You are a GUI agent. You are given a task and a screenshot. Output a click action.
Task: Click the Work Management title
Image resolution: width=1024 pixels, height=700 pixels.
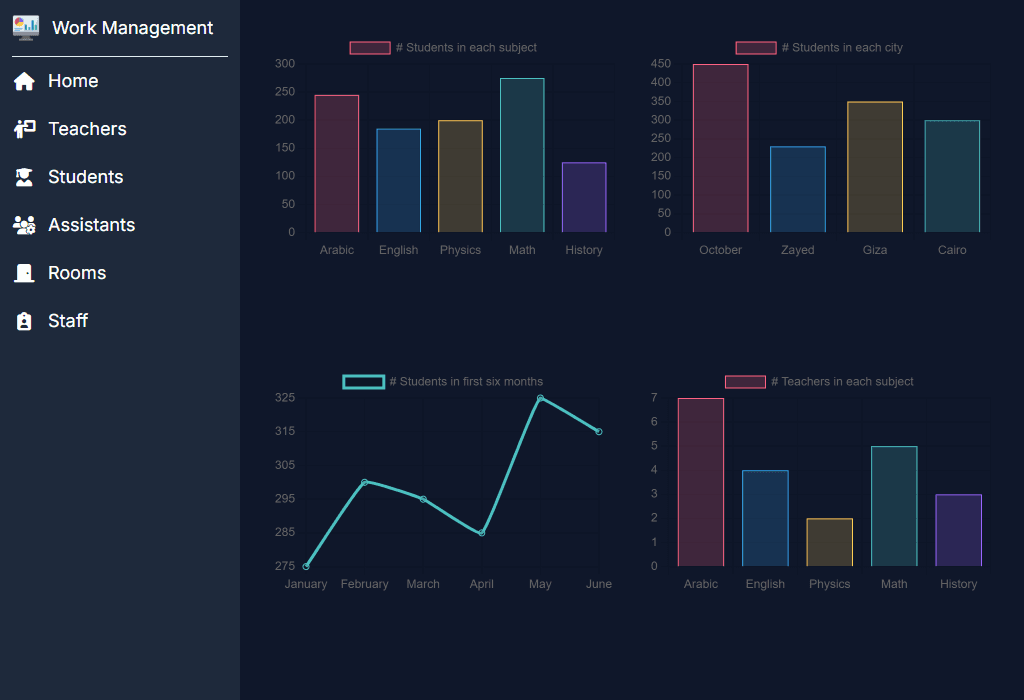pyautogui.click(x=133, y=27)
